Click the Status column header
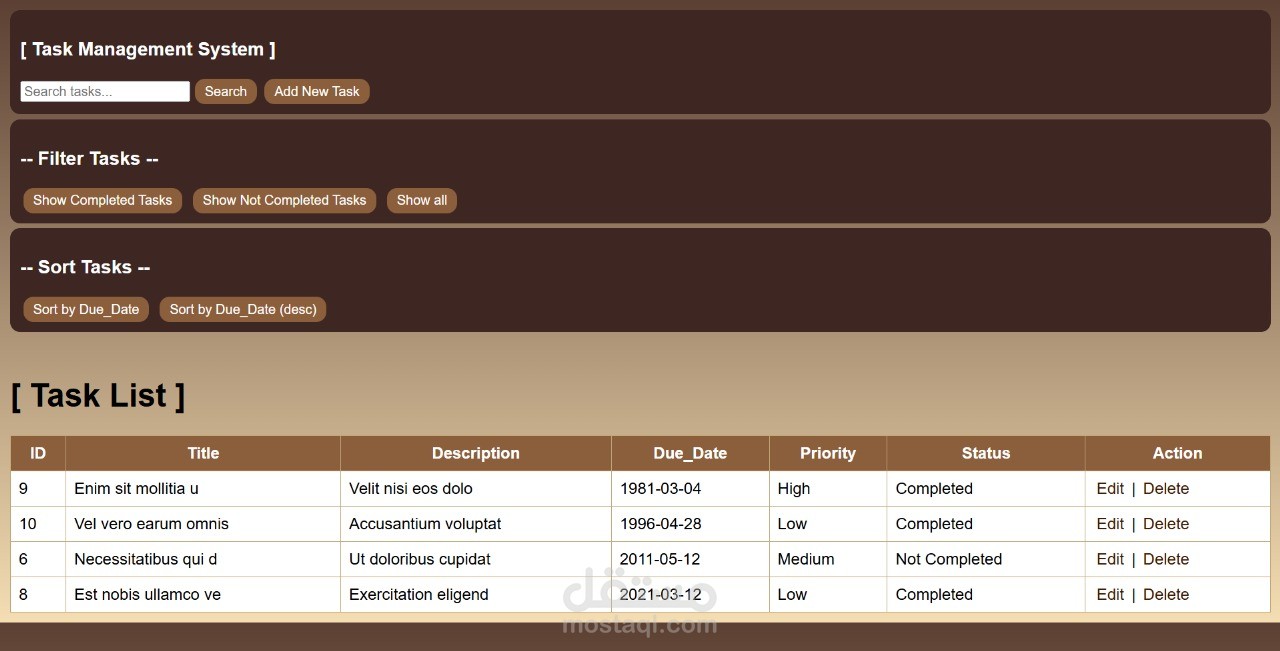1280x651 pixels. [986, 453]
